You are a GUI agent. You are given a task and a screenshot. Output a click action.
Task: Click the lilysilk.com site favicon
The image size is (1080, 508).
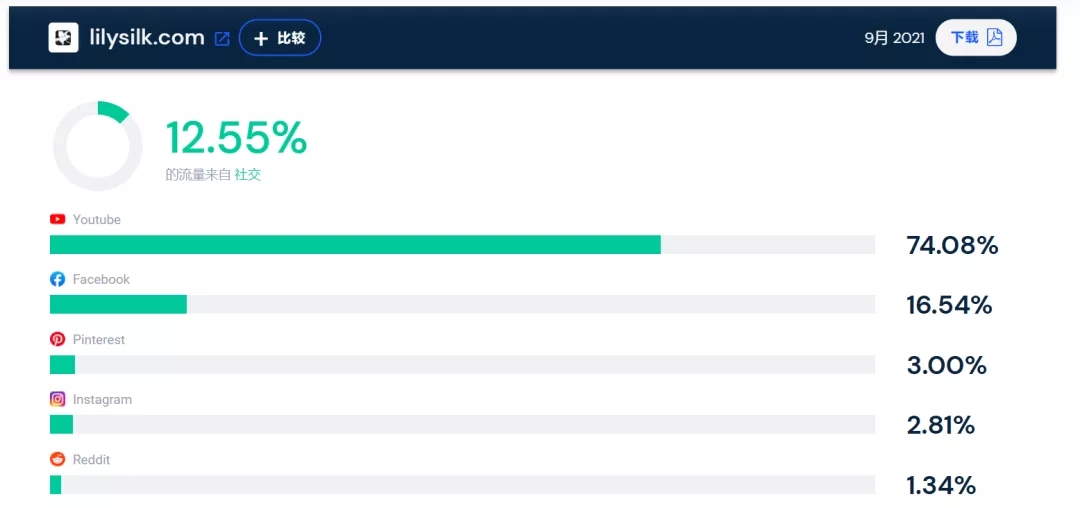tap(63, 38)
